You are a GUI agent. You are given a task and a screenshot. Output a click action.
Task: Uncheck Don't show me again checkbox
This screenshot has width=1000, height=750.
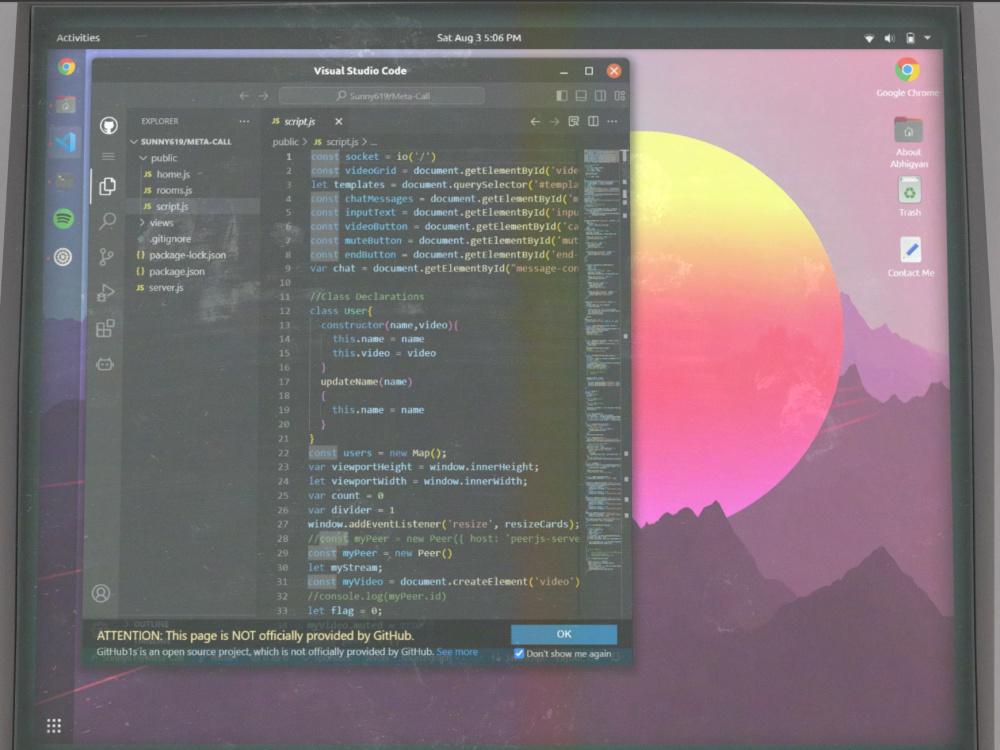coord(519,654)
